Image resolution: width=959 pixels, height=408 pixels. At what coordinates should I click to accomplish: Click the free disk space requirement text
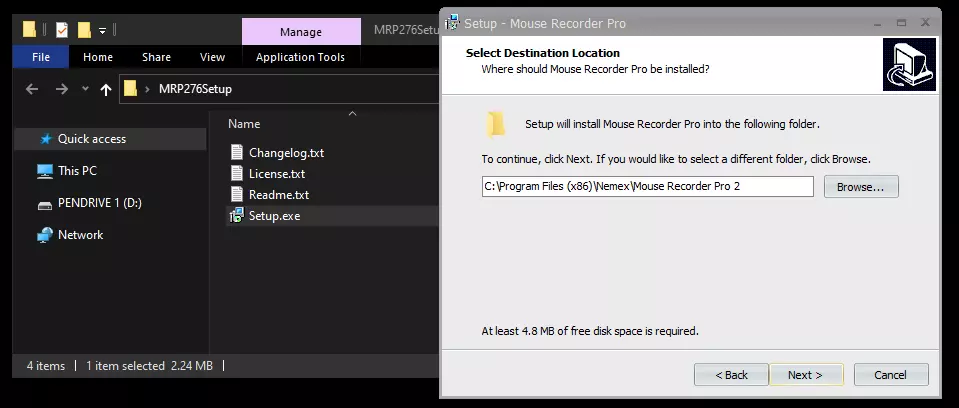(590, 331)
